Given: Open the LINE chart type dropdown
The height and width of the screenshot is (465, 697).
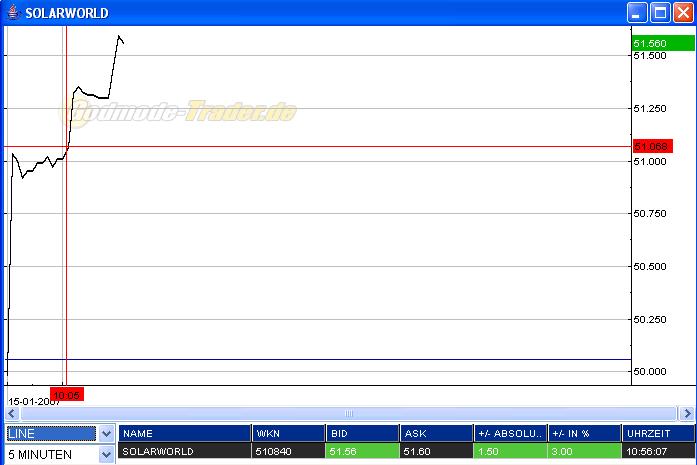Looking at the screenshot, I should pos(106,433).
